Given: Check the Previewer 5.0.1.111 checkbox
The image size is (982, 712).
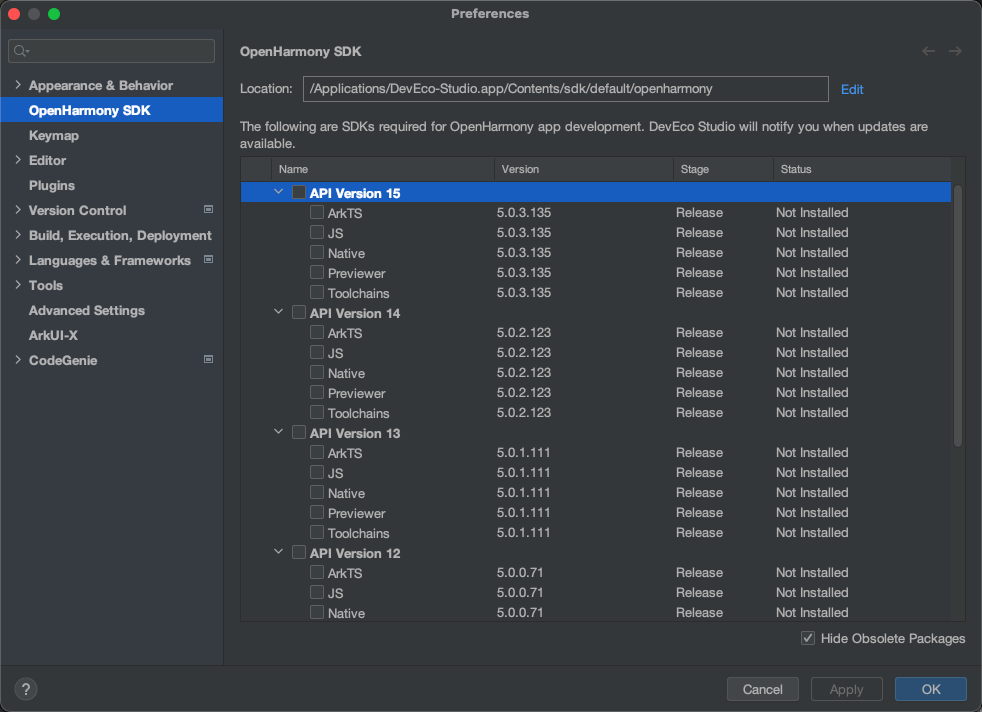Looking at the screenshot, I should click(x=317, y=513).
